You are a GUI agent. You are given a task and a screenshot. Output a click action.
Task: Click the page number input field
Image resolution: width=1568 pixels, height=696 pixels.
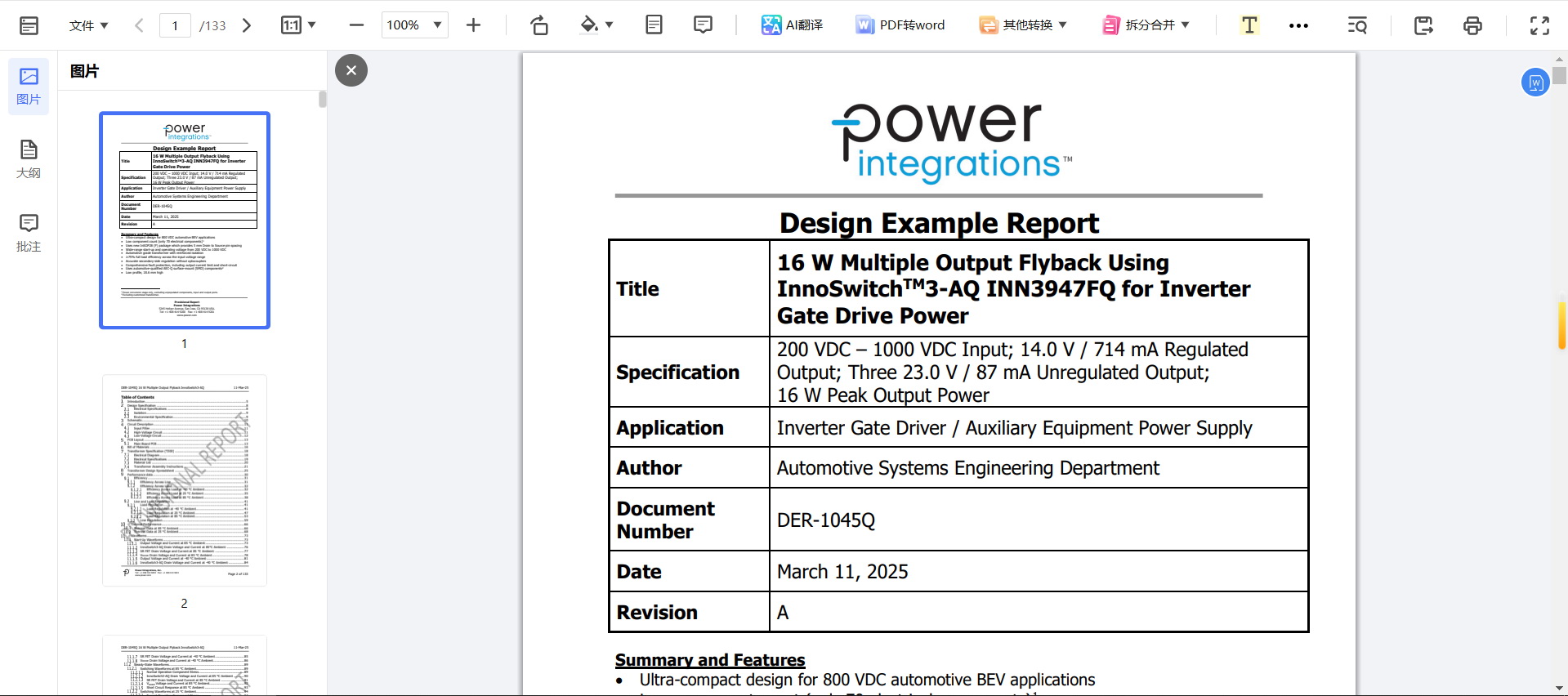(175, 25)
